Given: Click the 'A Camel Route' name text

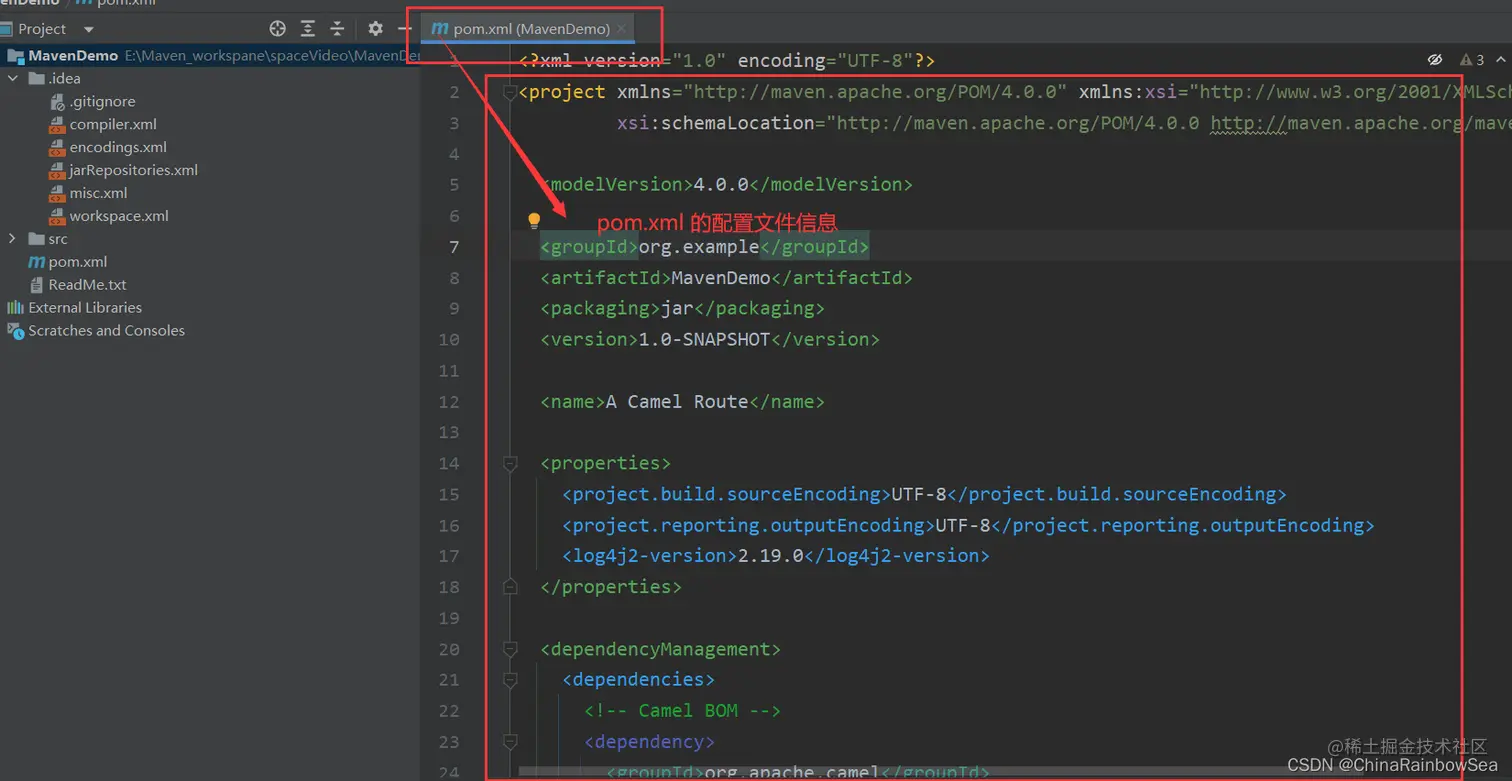Looking at the screenshot, I should (677, 402).
